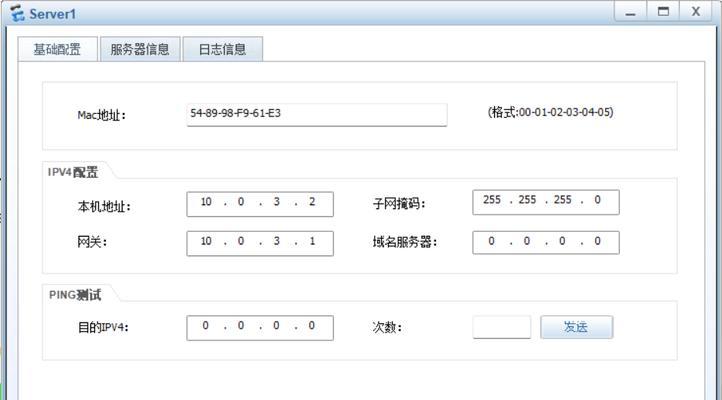Click the Server1 app icon in title bar
The width and height of the screenshot is (722, 400).
[x=17, y=13]
